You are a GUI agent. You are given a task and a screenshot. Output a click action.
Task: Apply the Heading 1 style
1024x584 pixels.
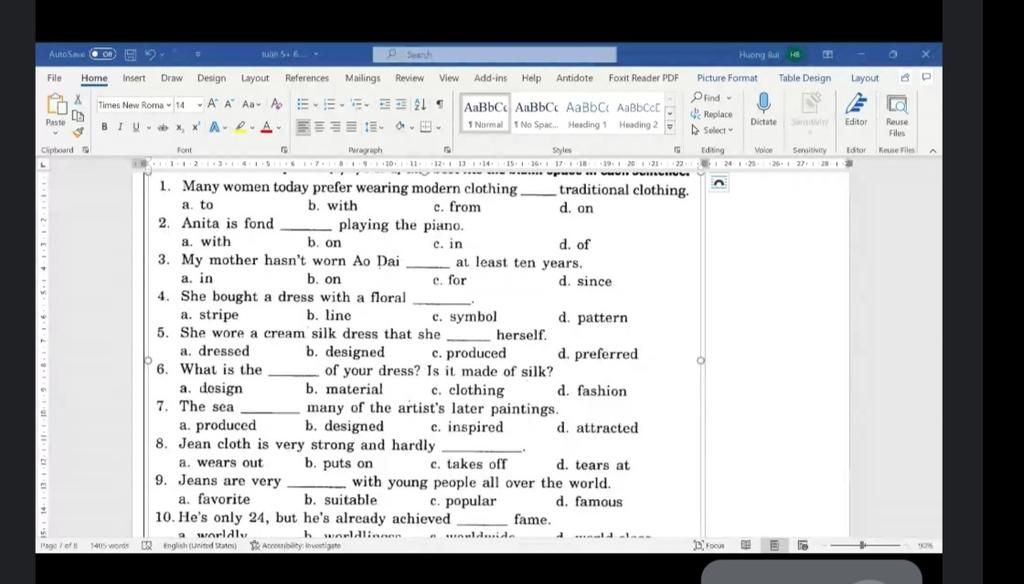point(586,114)
